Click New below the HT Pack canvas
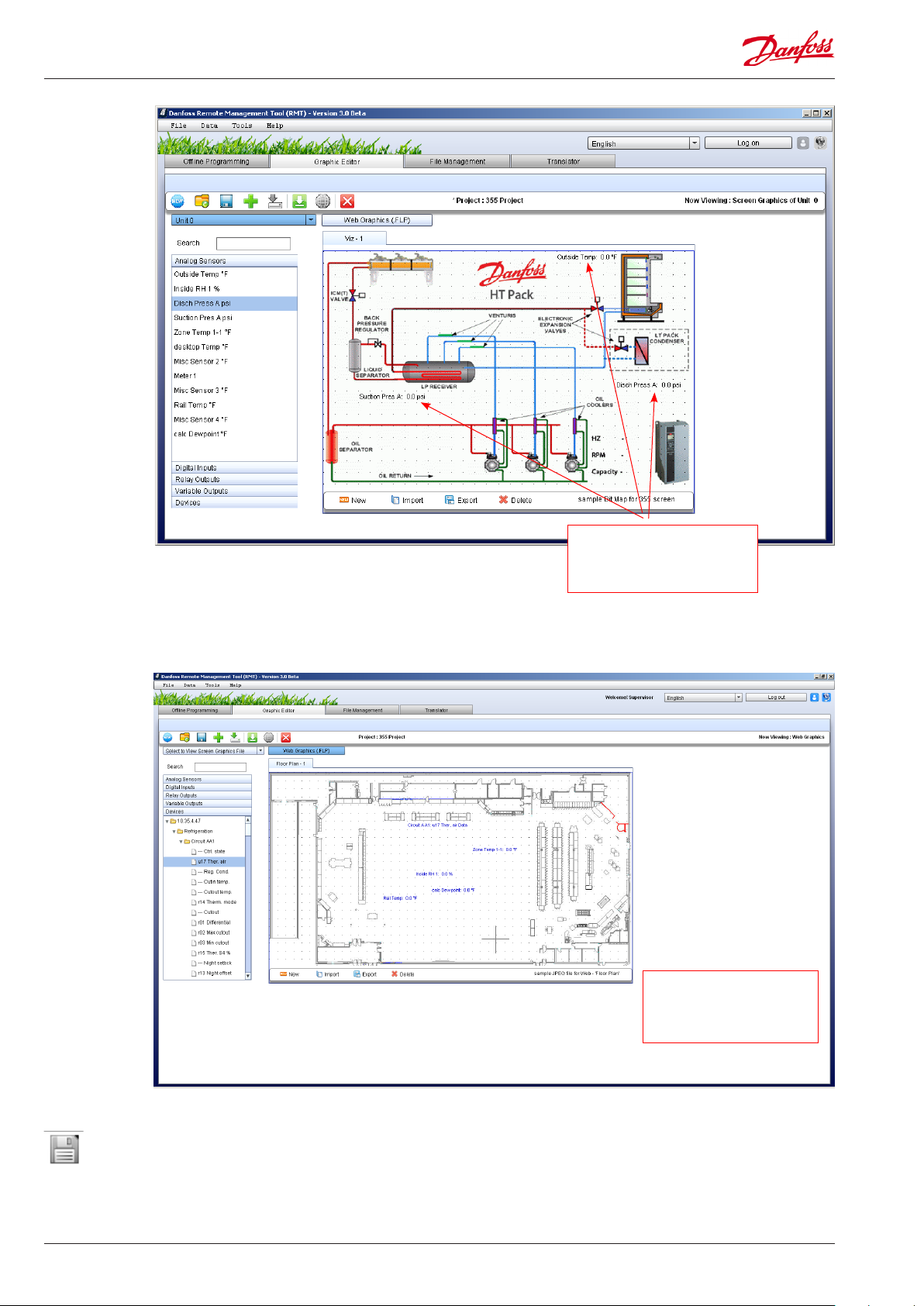Viewport: 924px width, 1306px height. coord(353,501)
